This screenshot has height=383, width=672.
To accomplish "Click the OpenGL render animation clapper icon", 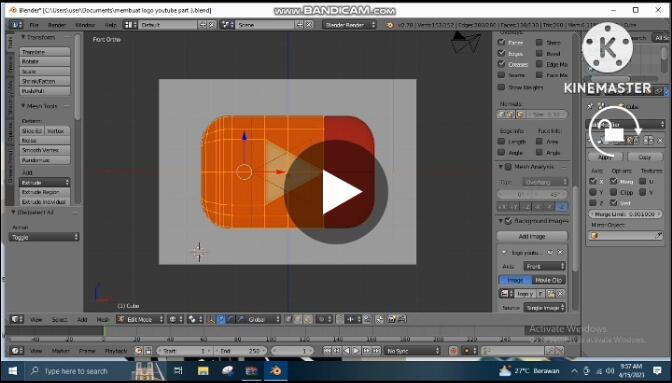I will point(401,319).
